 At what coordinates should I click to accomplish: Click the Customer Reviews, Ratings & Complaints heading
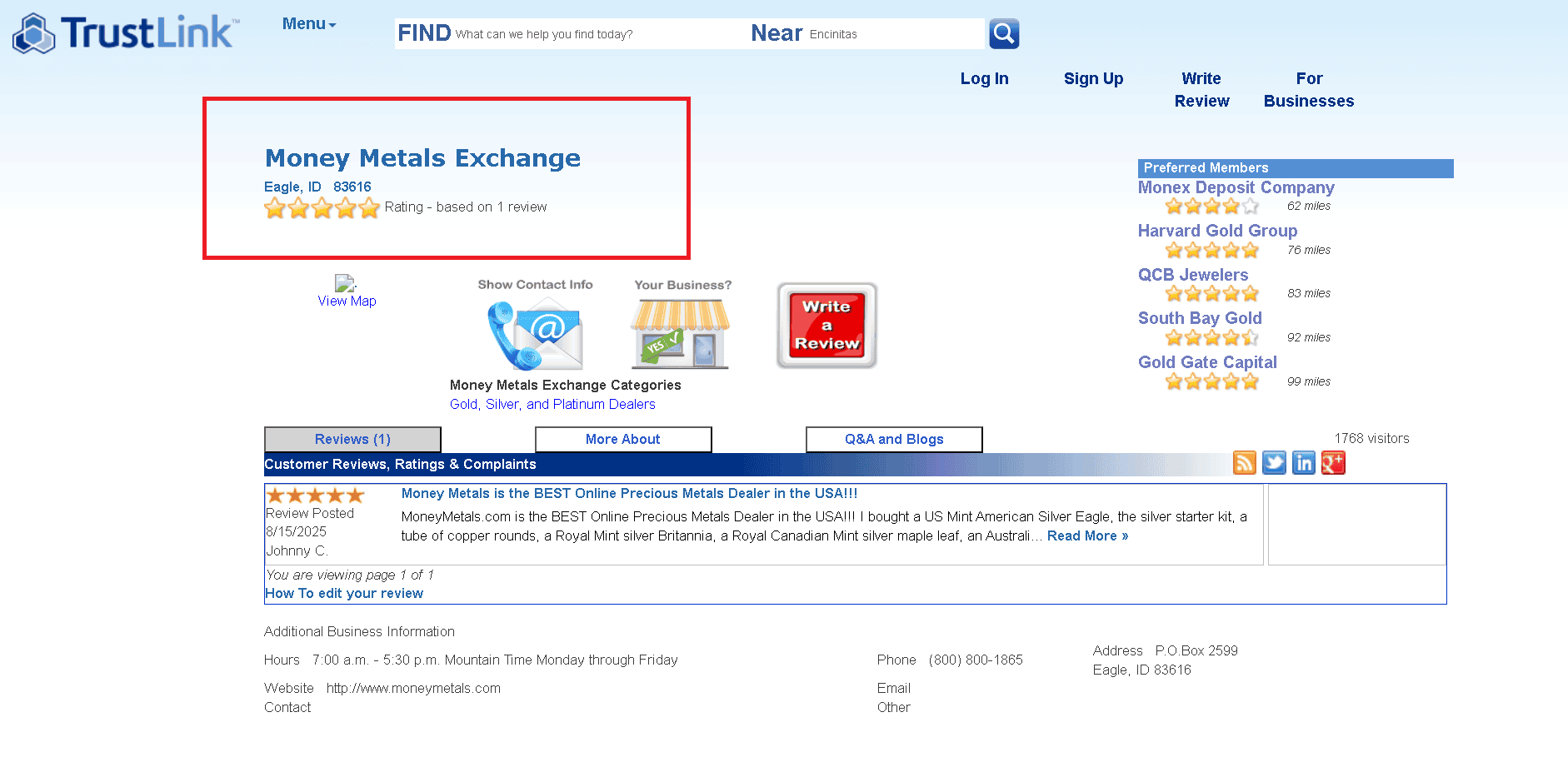click(400, 464)
